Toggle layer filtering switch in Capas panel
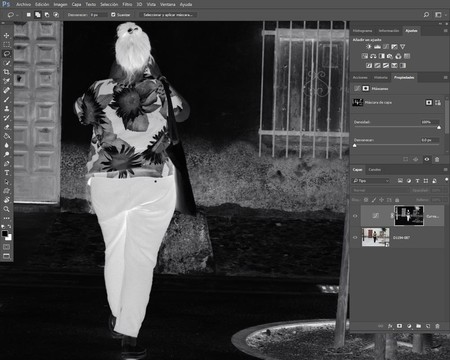 [446, 180]
